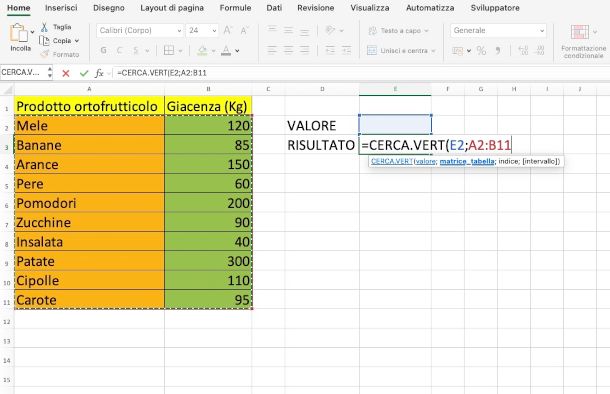Click the decrease indent icon
The height and width of the screenshot is (394, 610).
pyautogui.click(x=330, y=50)
